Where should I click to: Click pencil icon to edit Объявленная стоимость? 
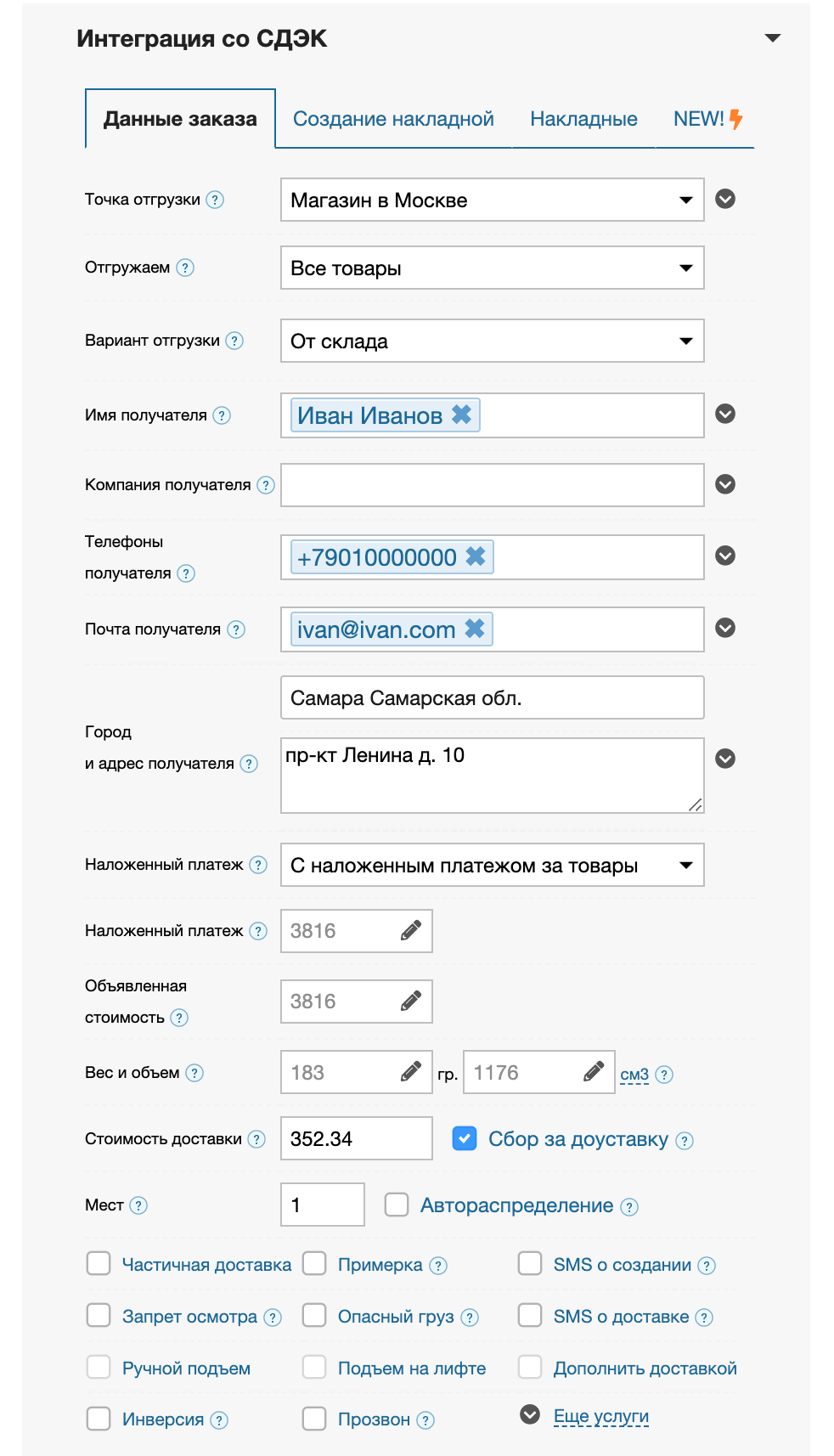click(x=411, y=1002)
